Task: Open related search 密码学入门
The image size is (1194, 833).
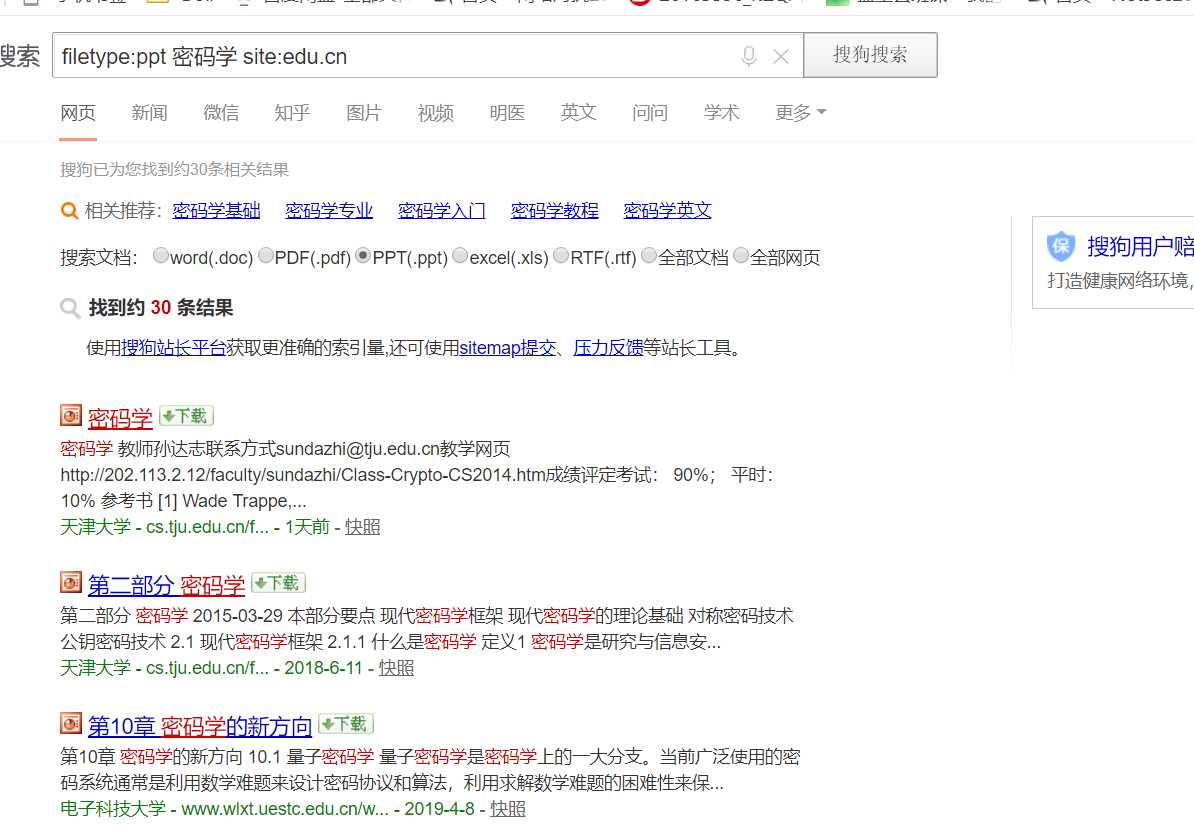Action: coord(442,210)
